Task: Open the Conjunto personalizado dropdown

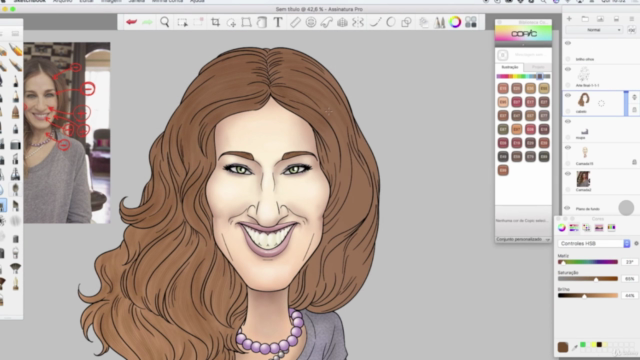Action: [x=523, y=239]
